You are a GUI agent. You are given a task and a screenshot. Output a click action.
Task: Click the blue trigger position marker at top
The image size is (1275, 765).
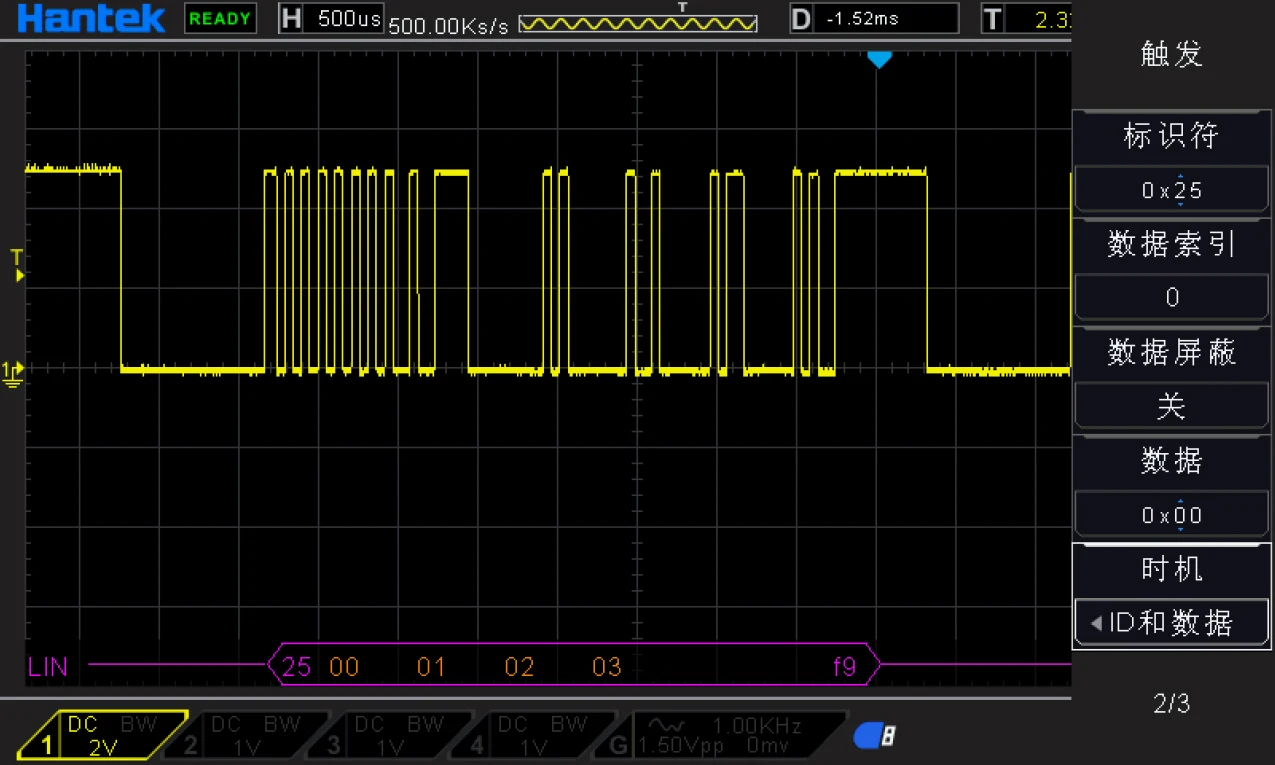point(878,61)
